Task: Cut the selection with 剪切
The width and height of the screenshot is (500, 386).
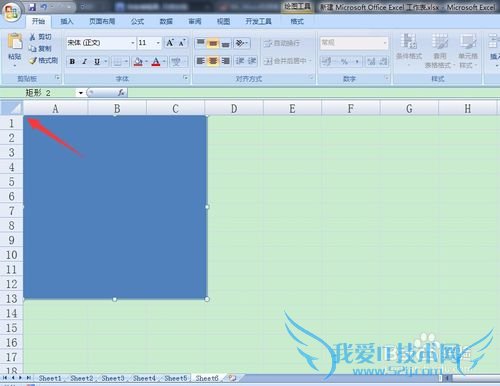Action: tap(41, 37)
